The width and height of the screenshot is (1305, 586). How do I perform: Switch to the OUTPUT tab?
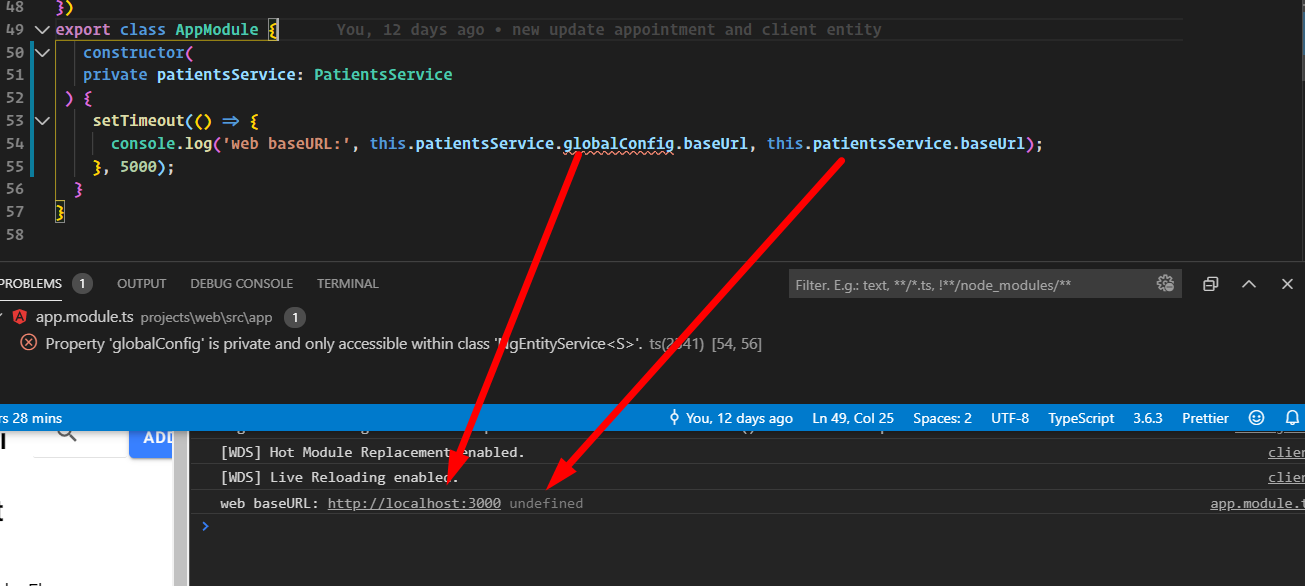(x=141, y=284)
